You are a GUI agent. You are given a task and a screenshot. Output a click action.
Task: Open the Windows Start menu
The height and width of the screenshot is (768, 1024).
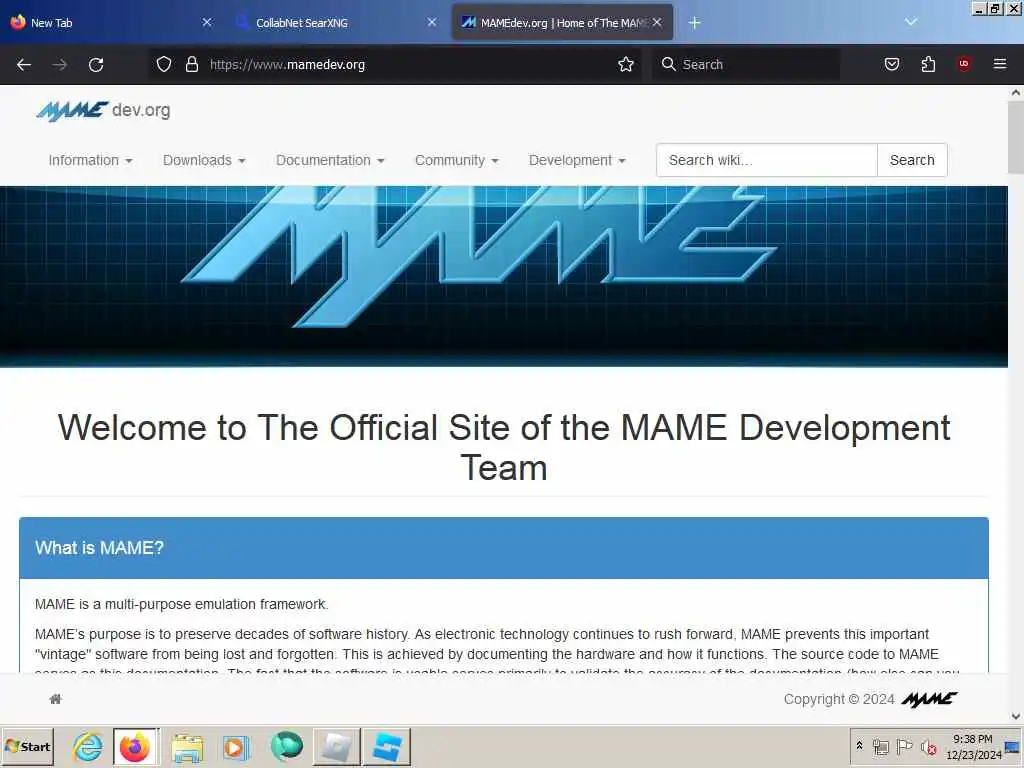(27, 747)
